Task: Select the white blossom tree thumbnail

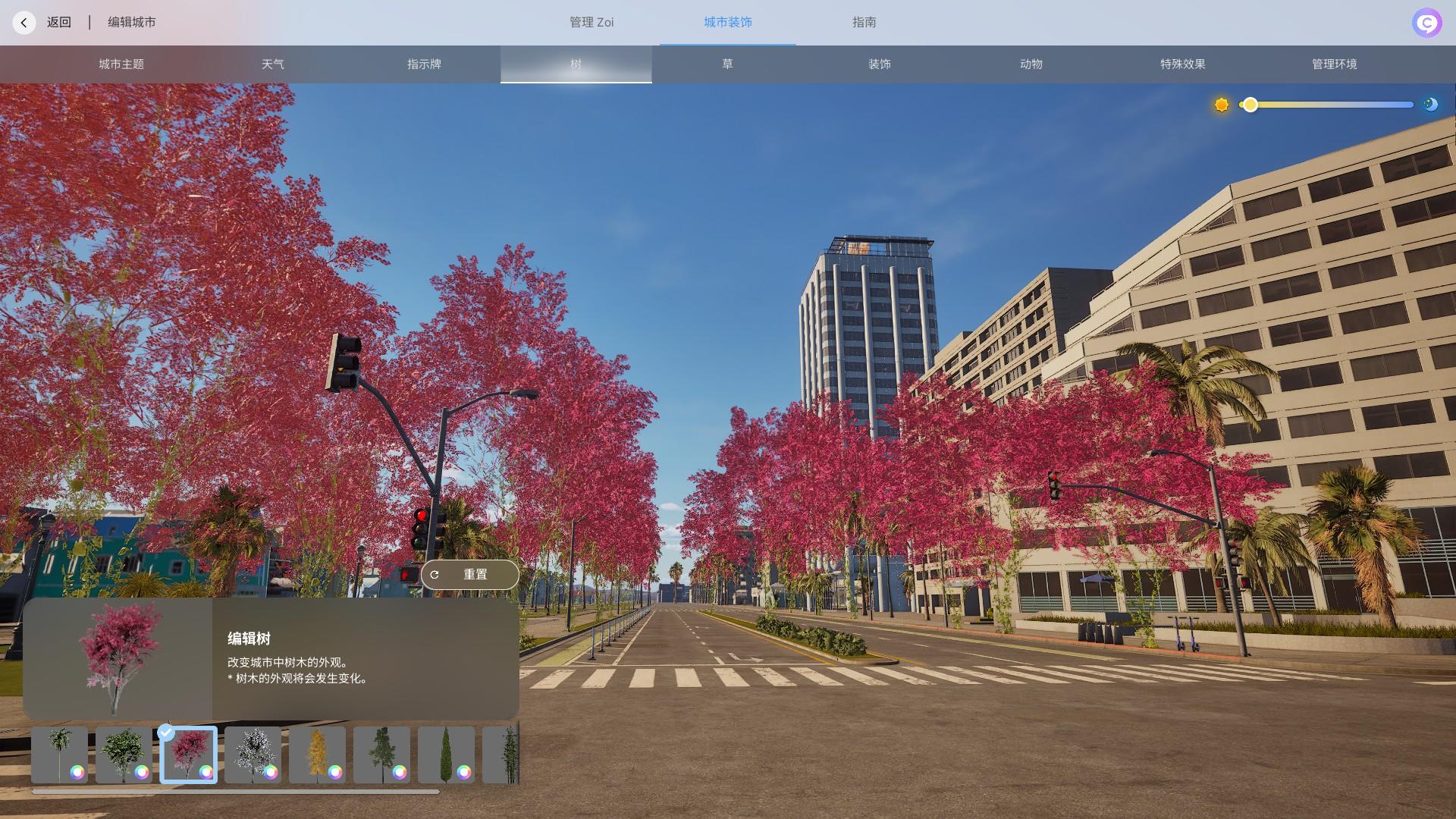Action: tap(253, 755)
